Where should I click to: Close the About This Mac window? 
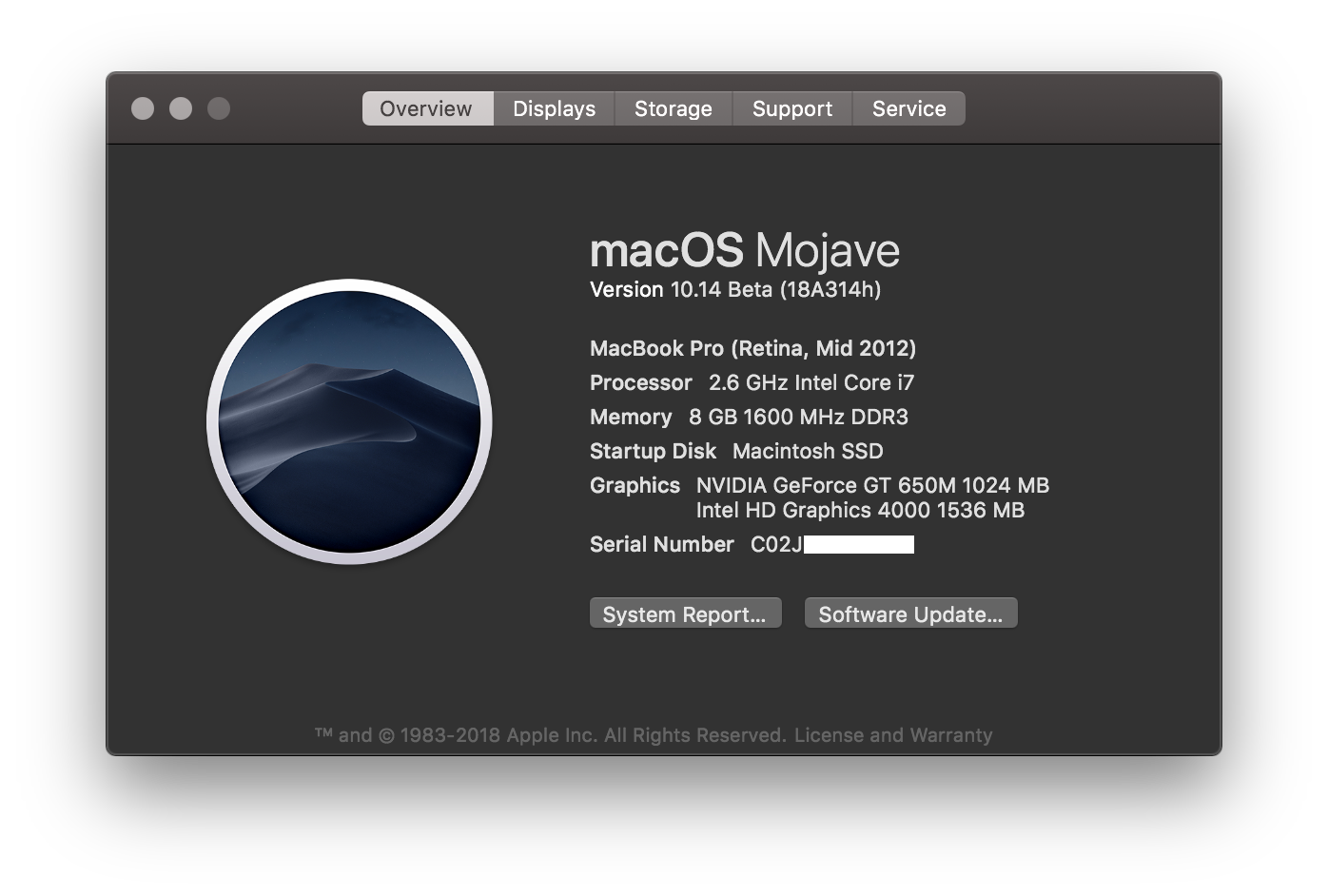[x=143, y=108]
